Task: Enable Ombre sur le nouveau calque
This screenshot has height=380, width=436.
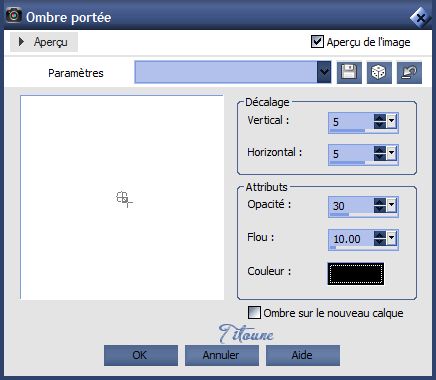Action: pyautogui.click(x=254, y=313)
